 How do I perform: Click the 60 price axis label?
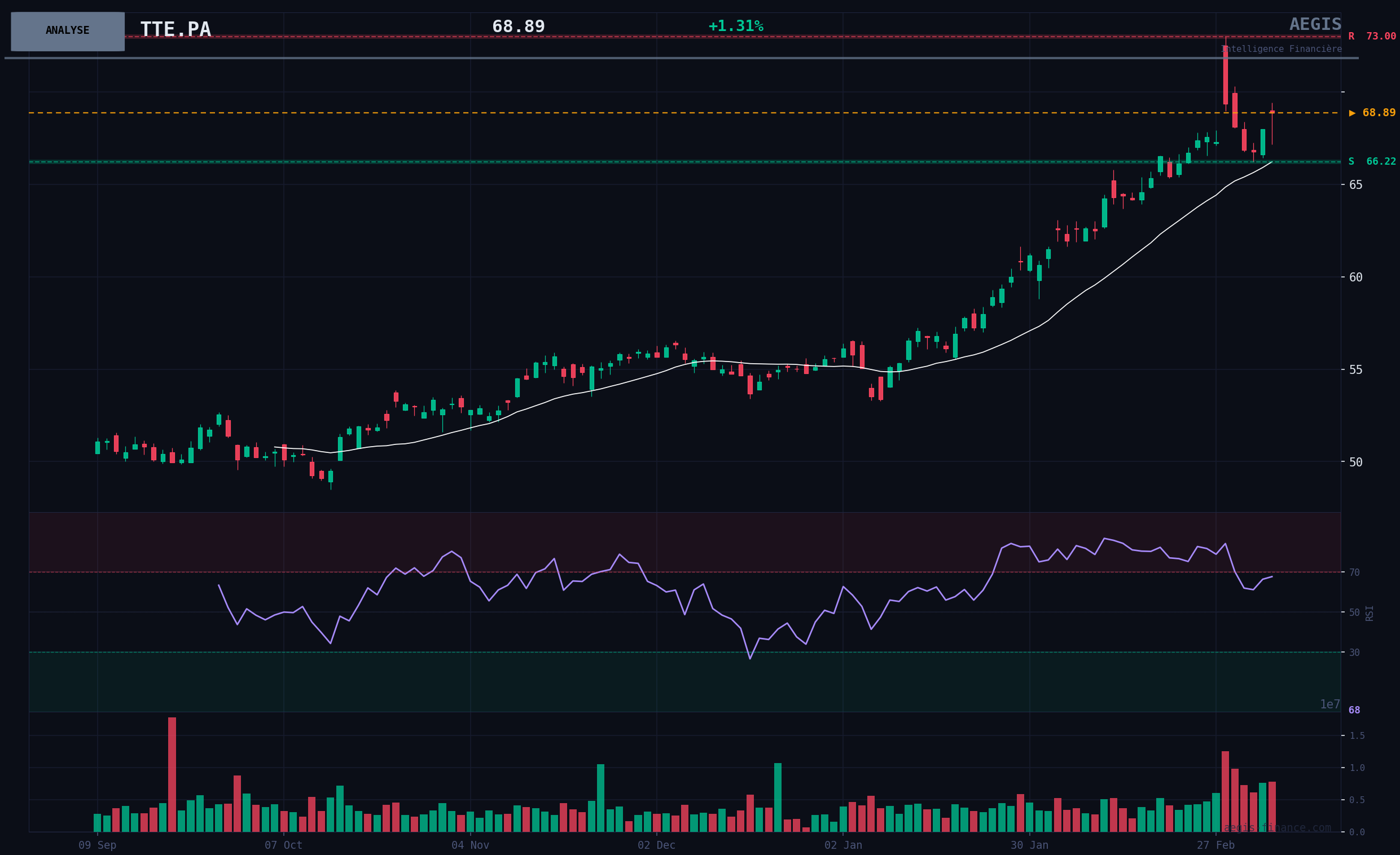click(x=1355, y=277)
